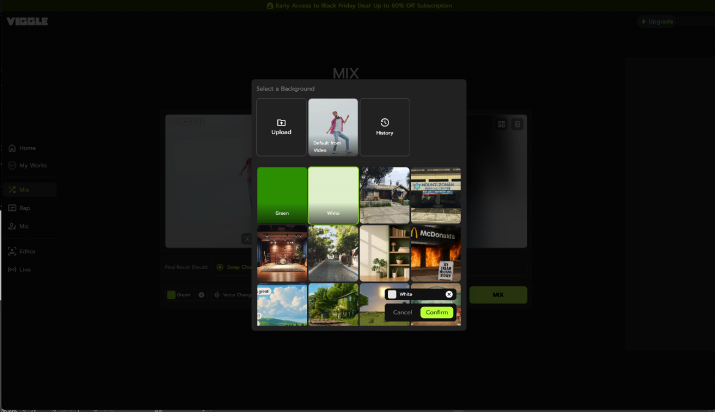Image resolution: width=715 pixels, height=412 pixels.
Task: Click the Upload background tile
Action: pyautogui.click(x=281, y=127)
